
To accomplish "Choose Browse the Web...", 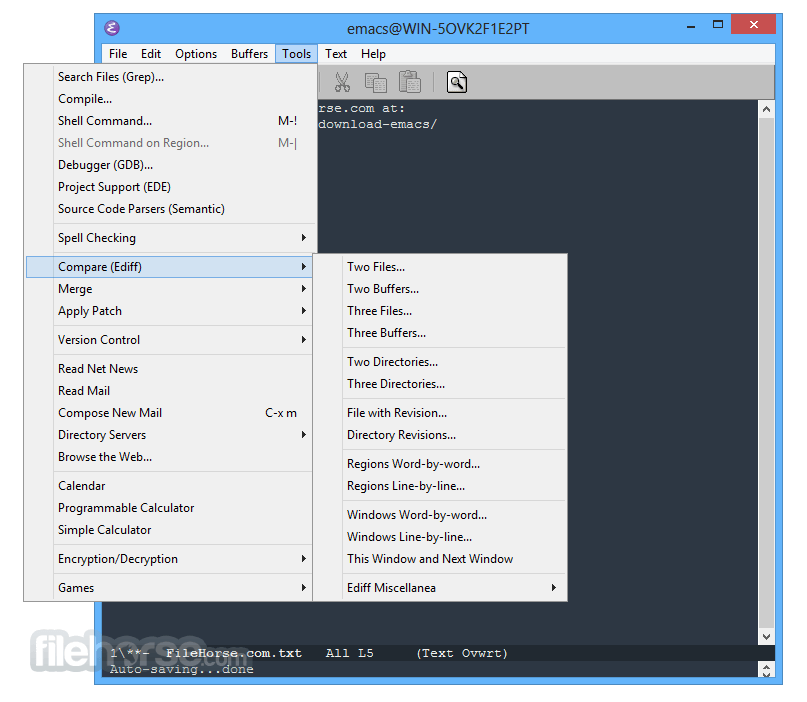I will pos(170,457).
